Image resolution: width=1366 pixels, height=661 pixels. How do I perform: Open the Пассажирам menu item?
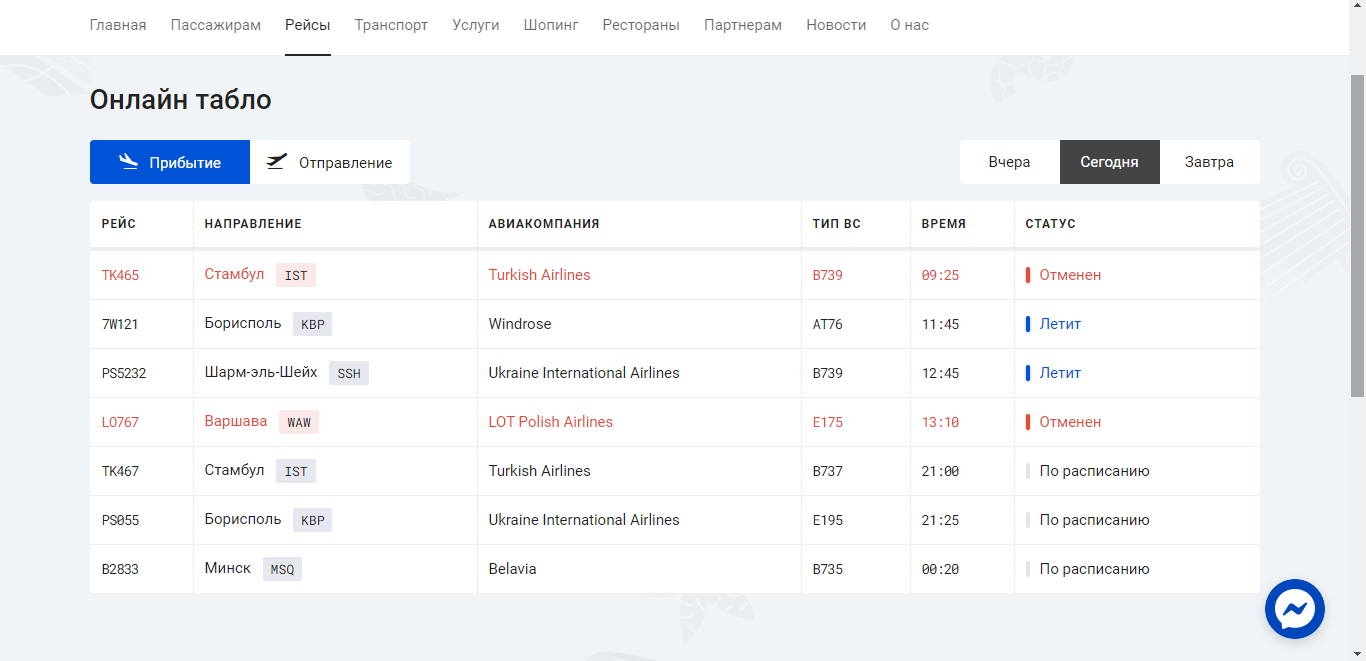216,25
